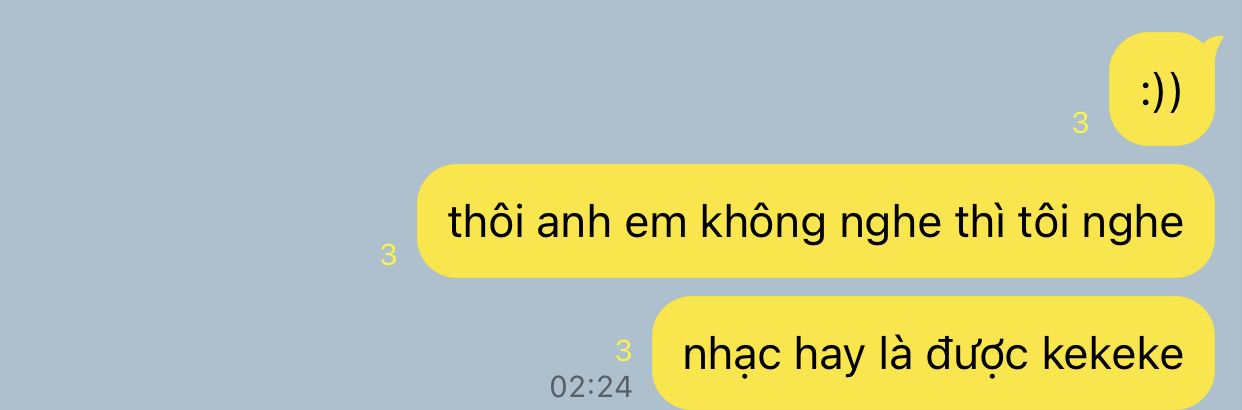Click the read count next to "thôi anh em" message
1242x410 pixels.
pyautogui.click(x=389, y=255)
